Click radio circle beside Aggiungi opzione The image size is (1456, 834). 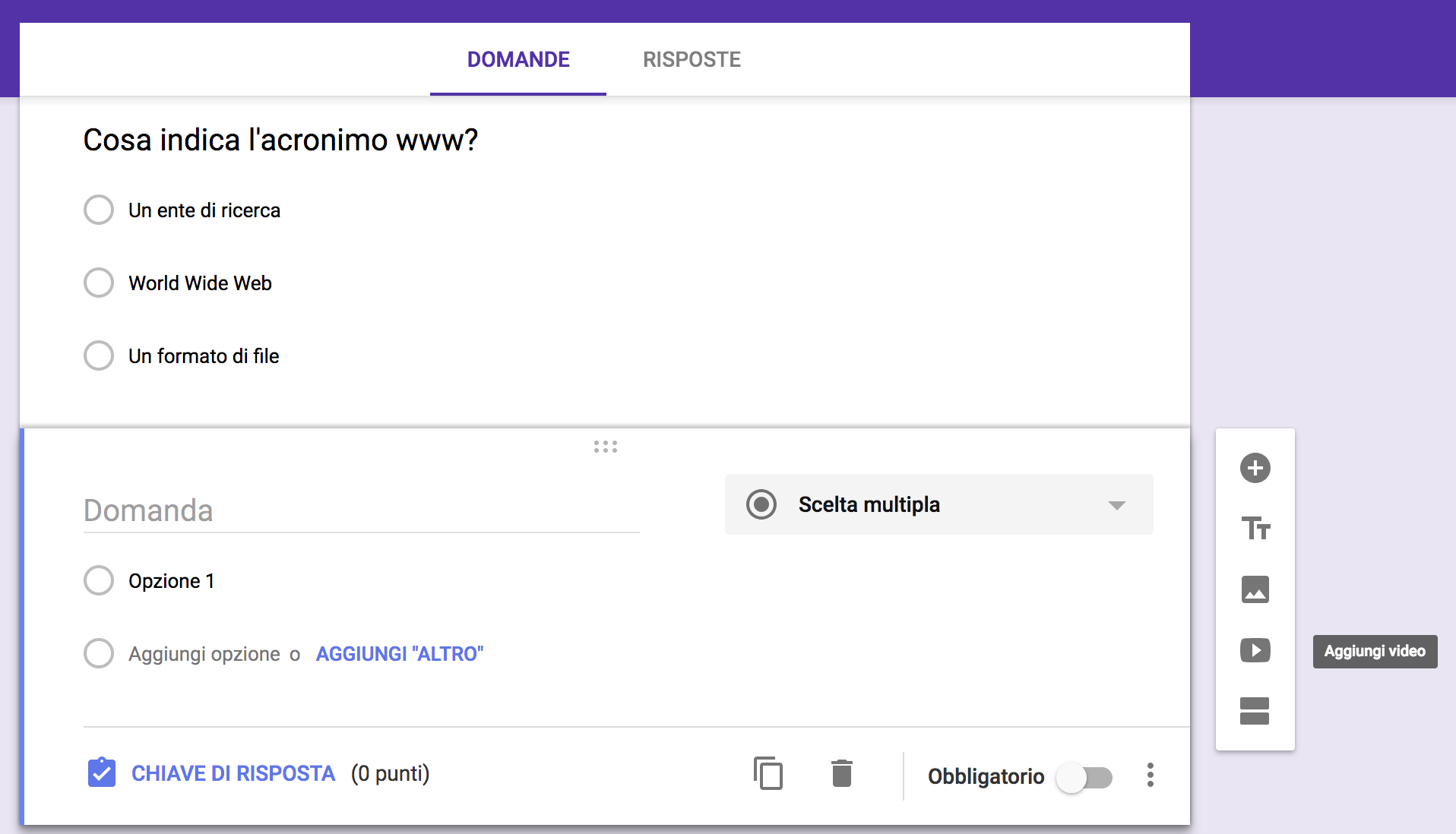pos(99,653)
